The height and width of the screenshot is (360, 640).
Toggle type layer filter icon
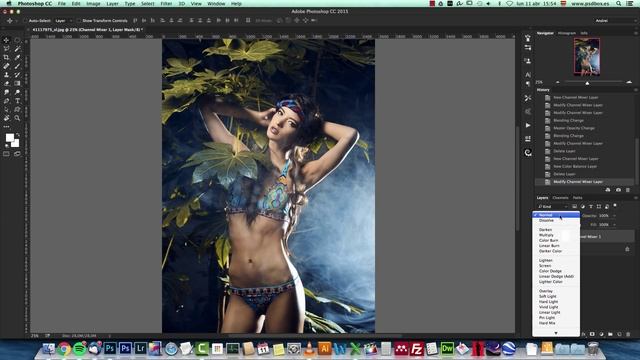591,207
